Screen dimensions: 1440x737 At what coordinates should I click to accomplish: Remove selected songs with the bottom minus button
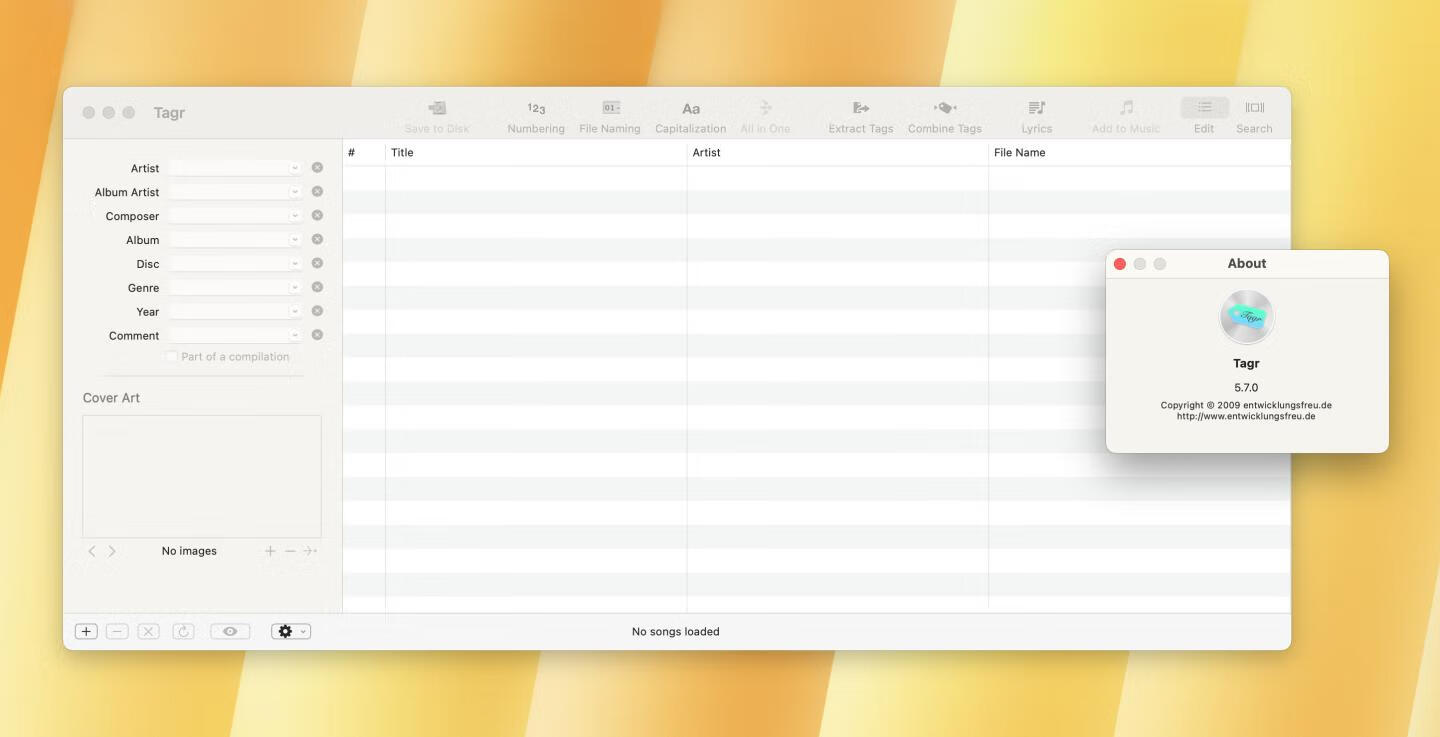[x=117, y=632]
